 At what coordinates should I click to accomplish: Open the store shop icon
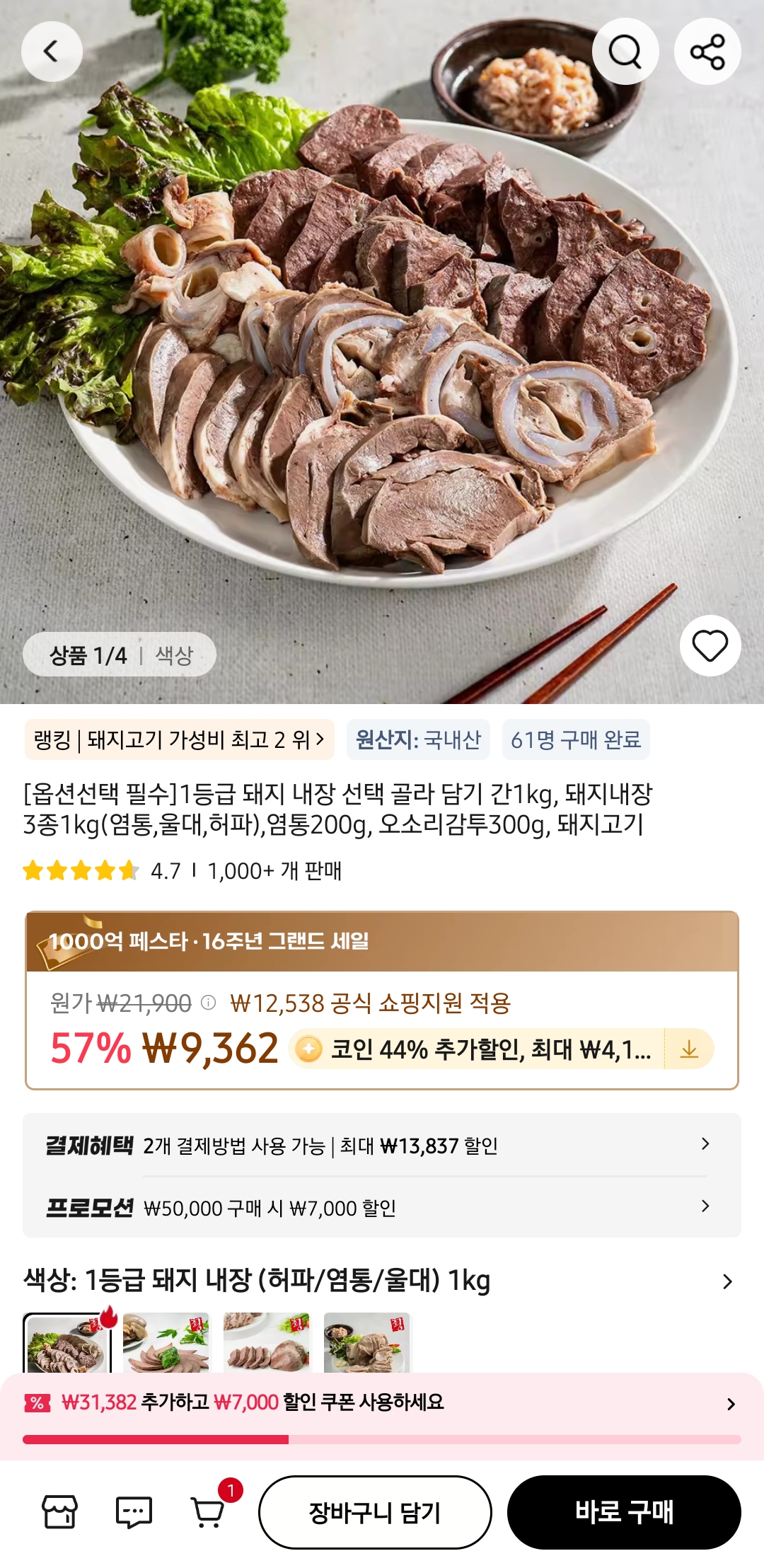59,1512
